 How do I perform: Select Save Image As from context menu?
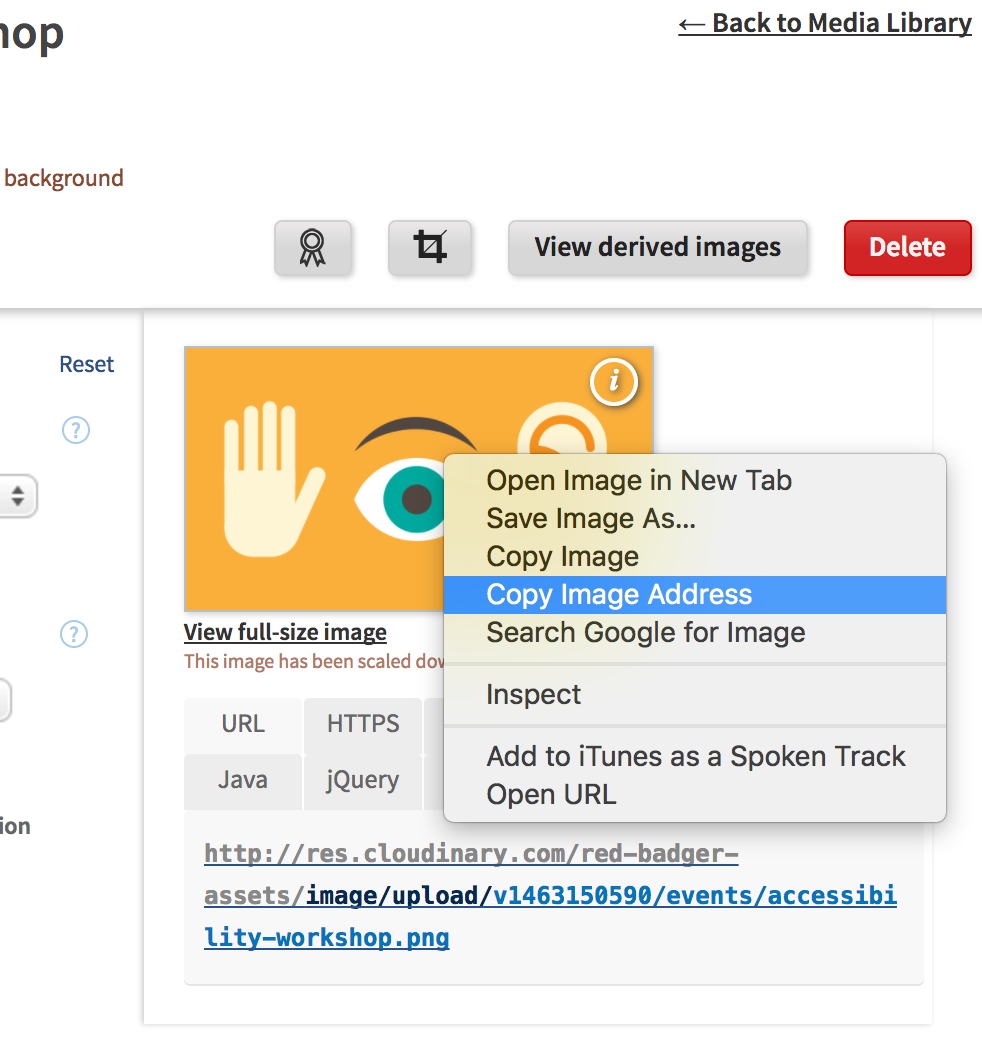click(591, 518)
